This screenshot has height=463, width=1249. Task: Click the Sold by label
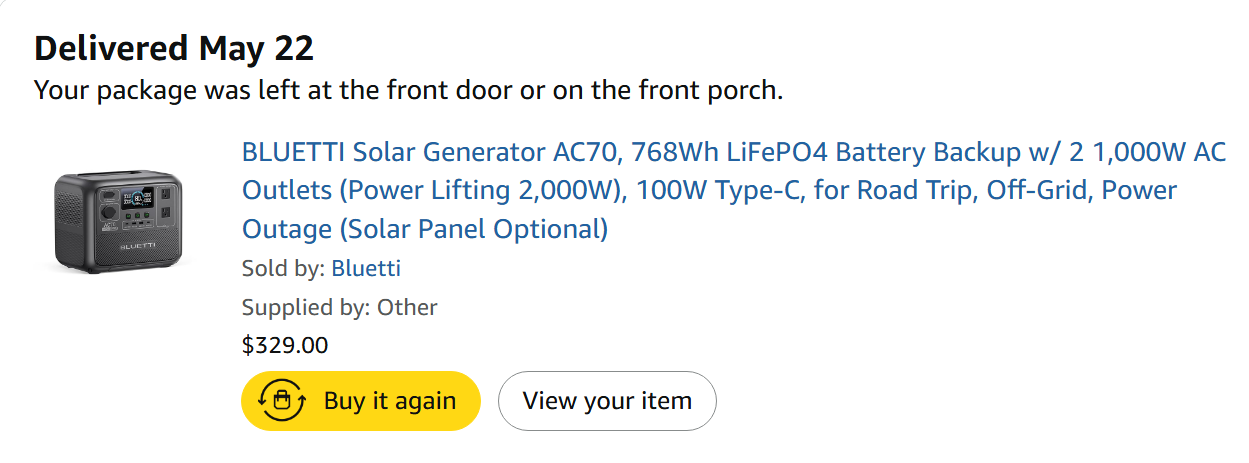point(283,268)
